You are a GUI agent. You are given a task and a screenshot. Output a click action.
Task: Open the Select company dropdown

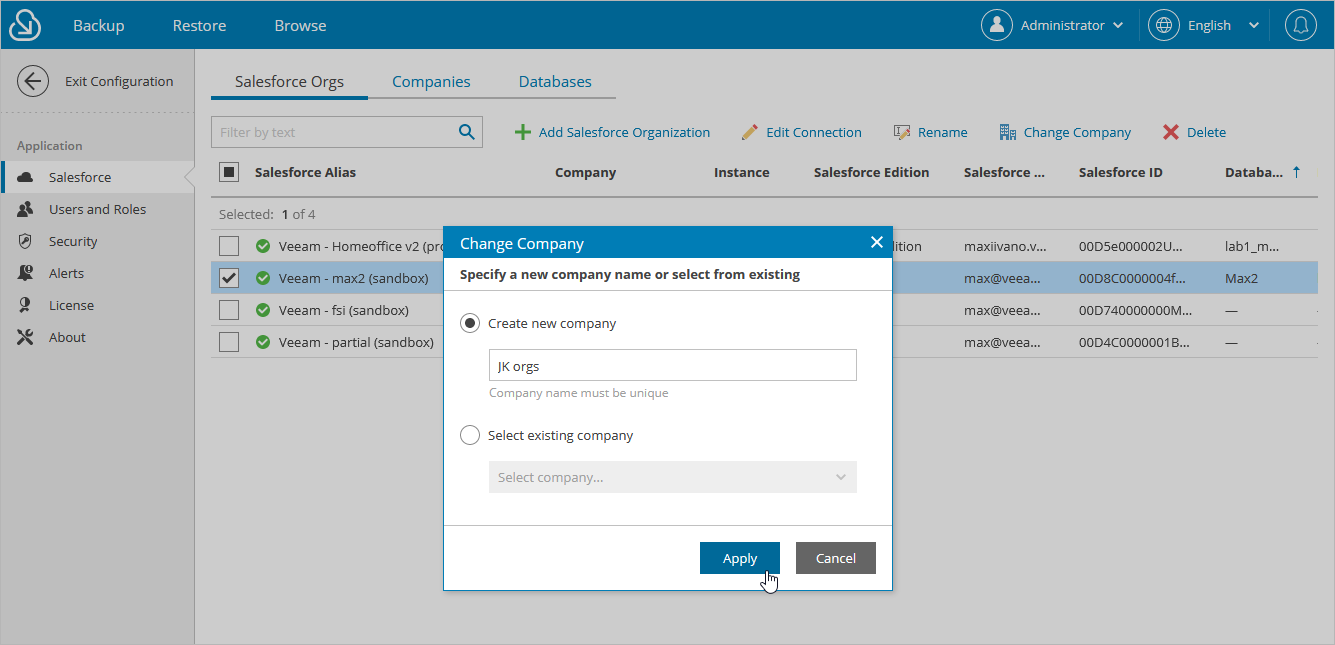click(673, 477)
